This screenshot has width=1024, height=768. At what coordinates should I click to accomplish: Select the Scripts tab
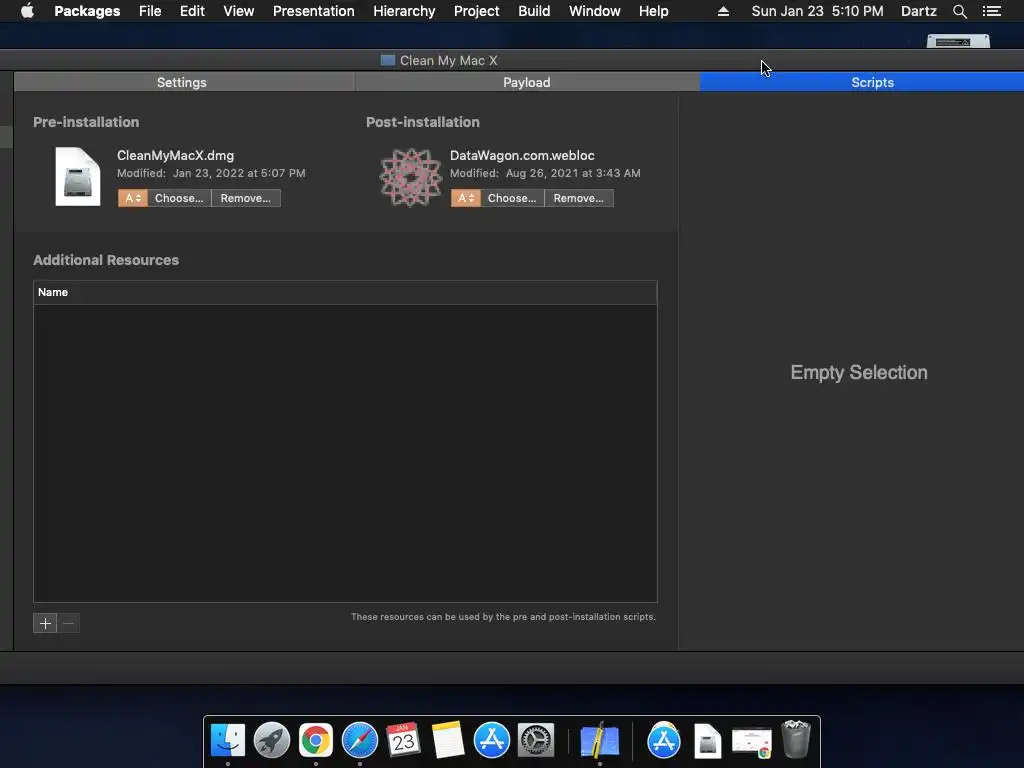[861, 82]
